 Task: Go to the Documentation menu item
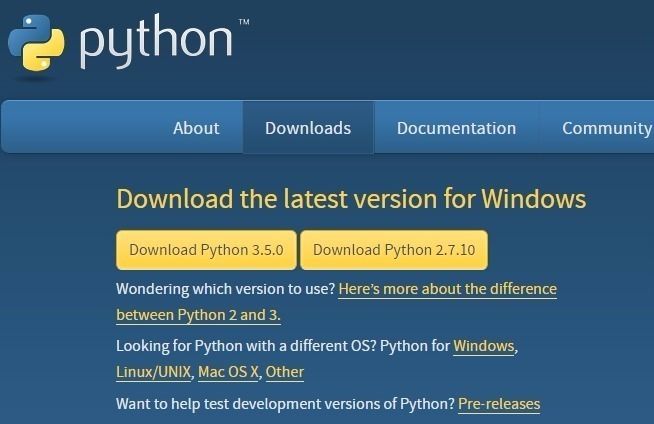point(456,128)
